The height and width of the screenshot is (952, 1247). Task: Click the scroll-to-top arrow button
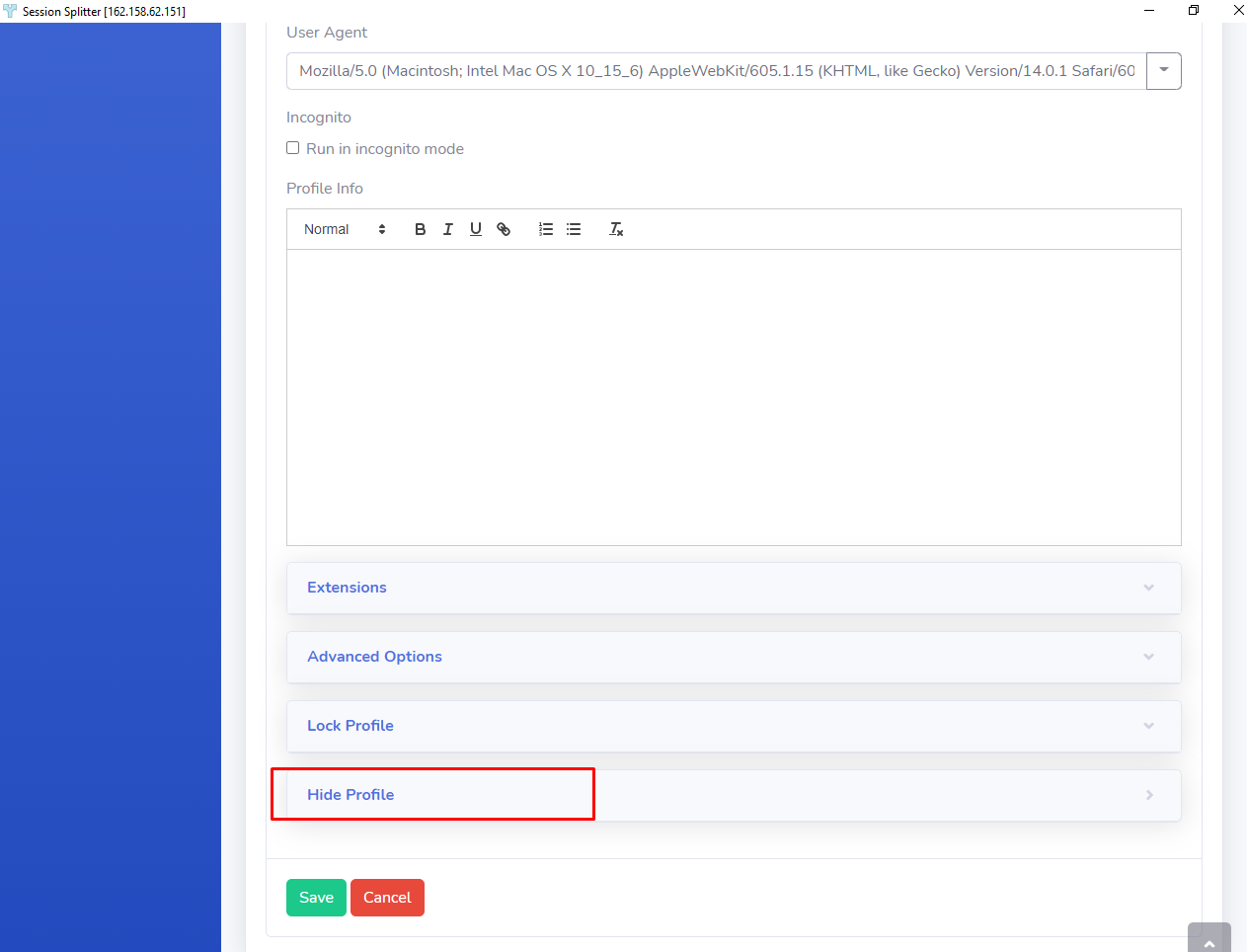pos(1209,938)
